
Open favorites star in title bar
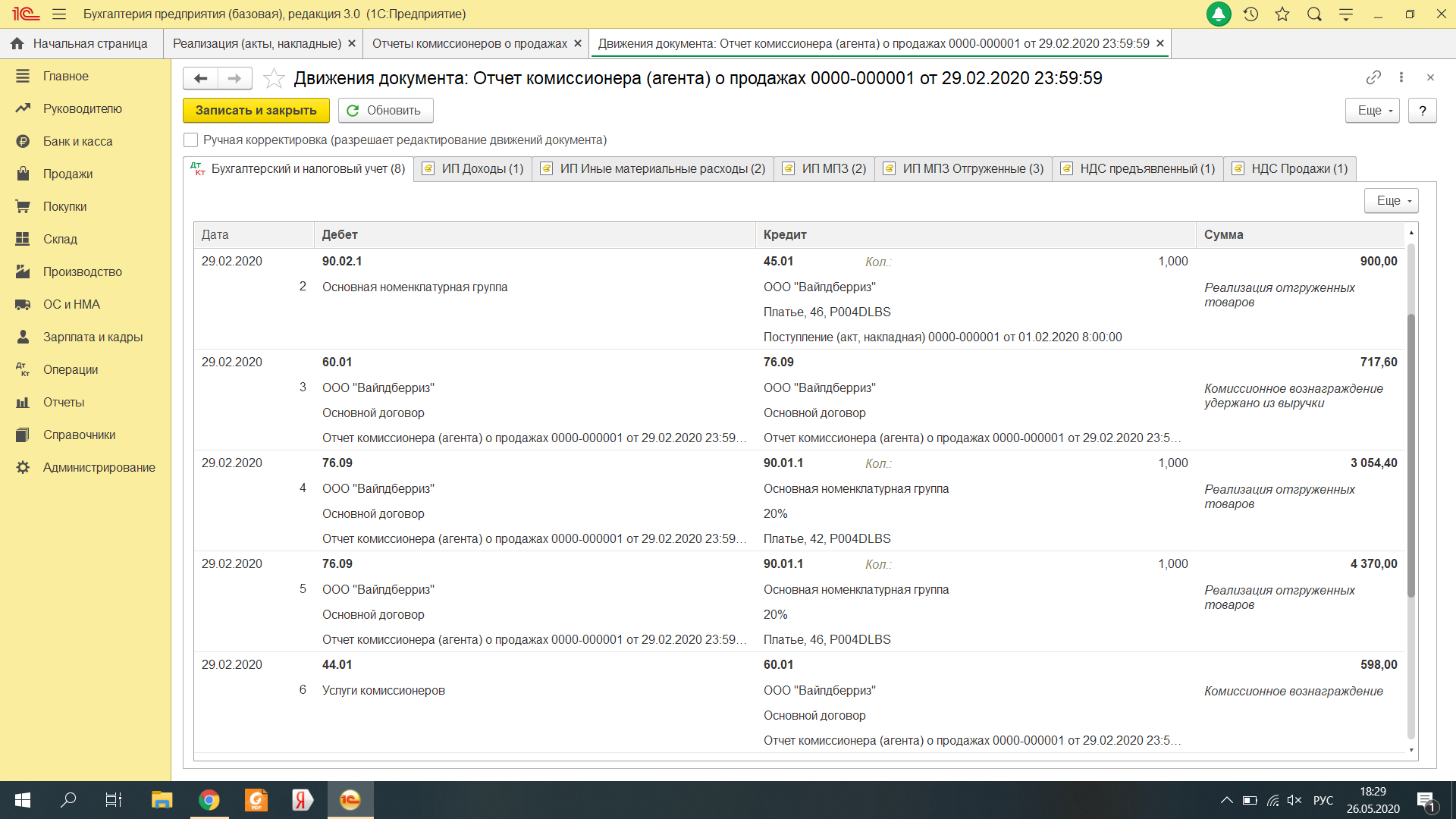(1282, 14)
